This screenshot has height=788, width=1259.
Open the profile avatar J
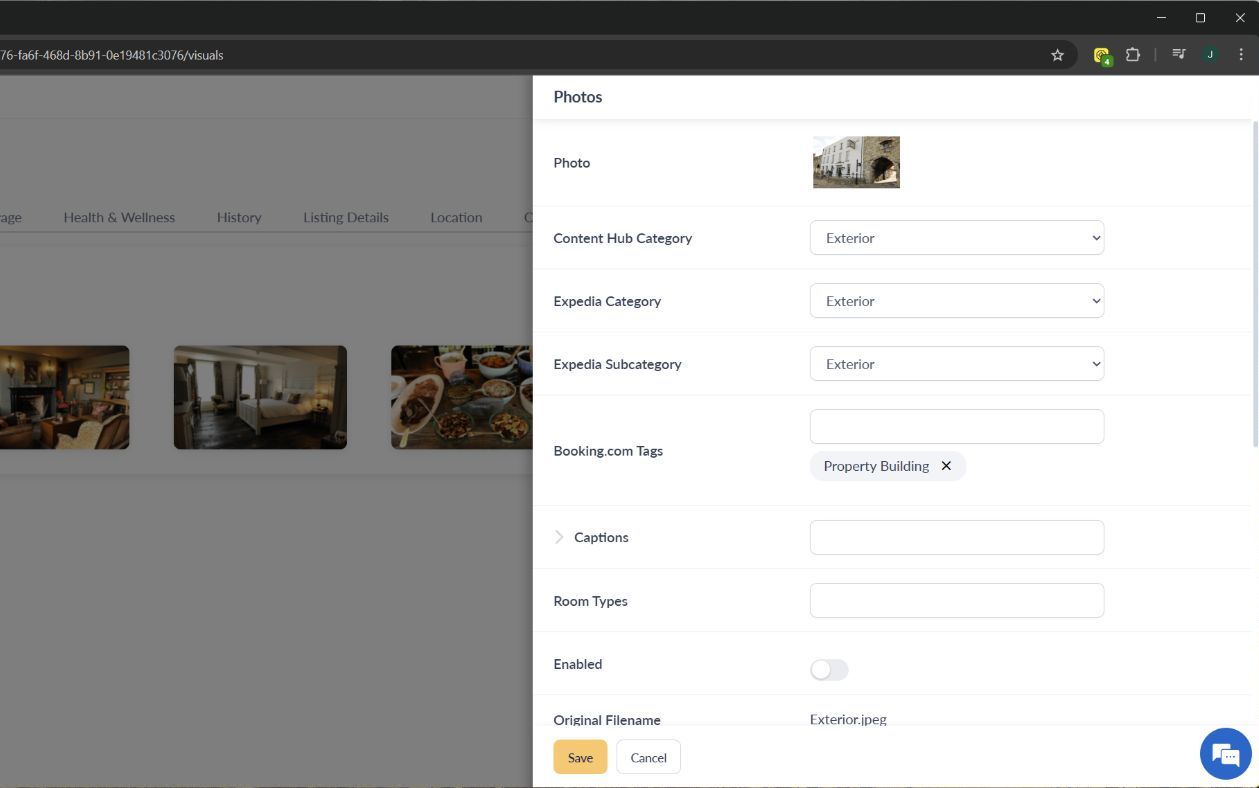tap(1210, 55)
